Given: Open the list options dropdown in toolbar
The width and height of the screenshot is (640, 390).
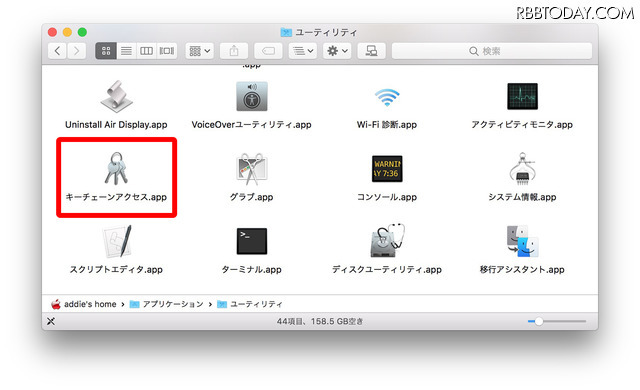Looking at the screenshot, I should tap(302, 51).
